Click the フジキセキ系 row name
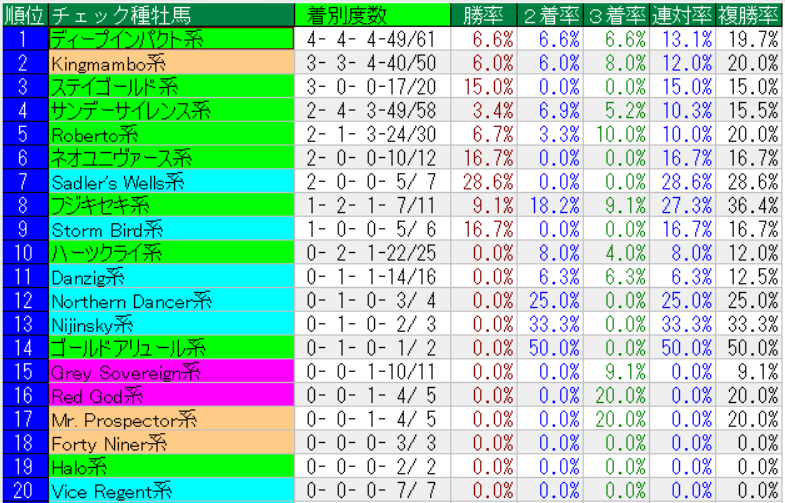The image size is (785, 503). click(x=171, y=205)
